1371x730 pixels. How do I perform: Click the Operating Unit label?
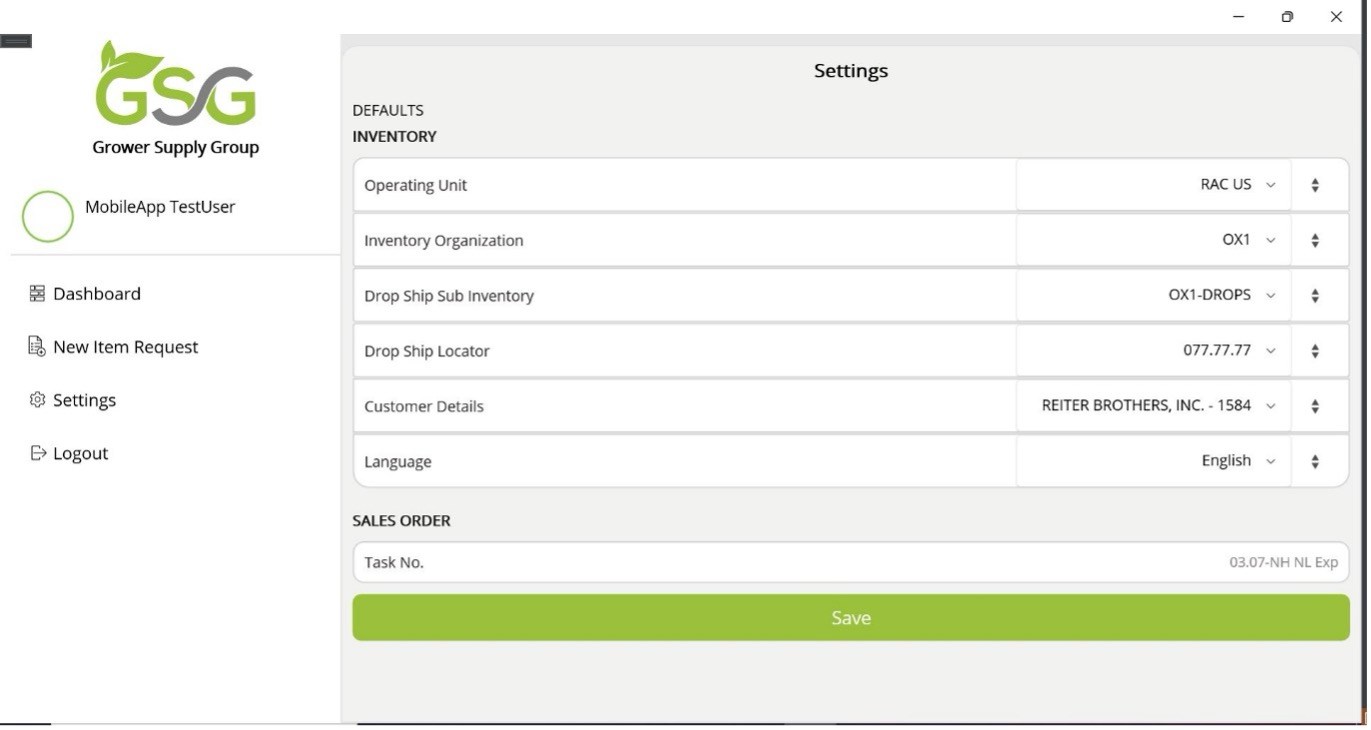(415, 185)
